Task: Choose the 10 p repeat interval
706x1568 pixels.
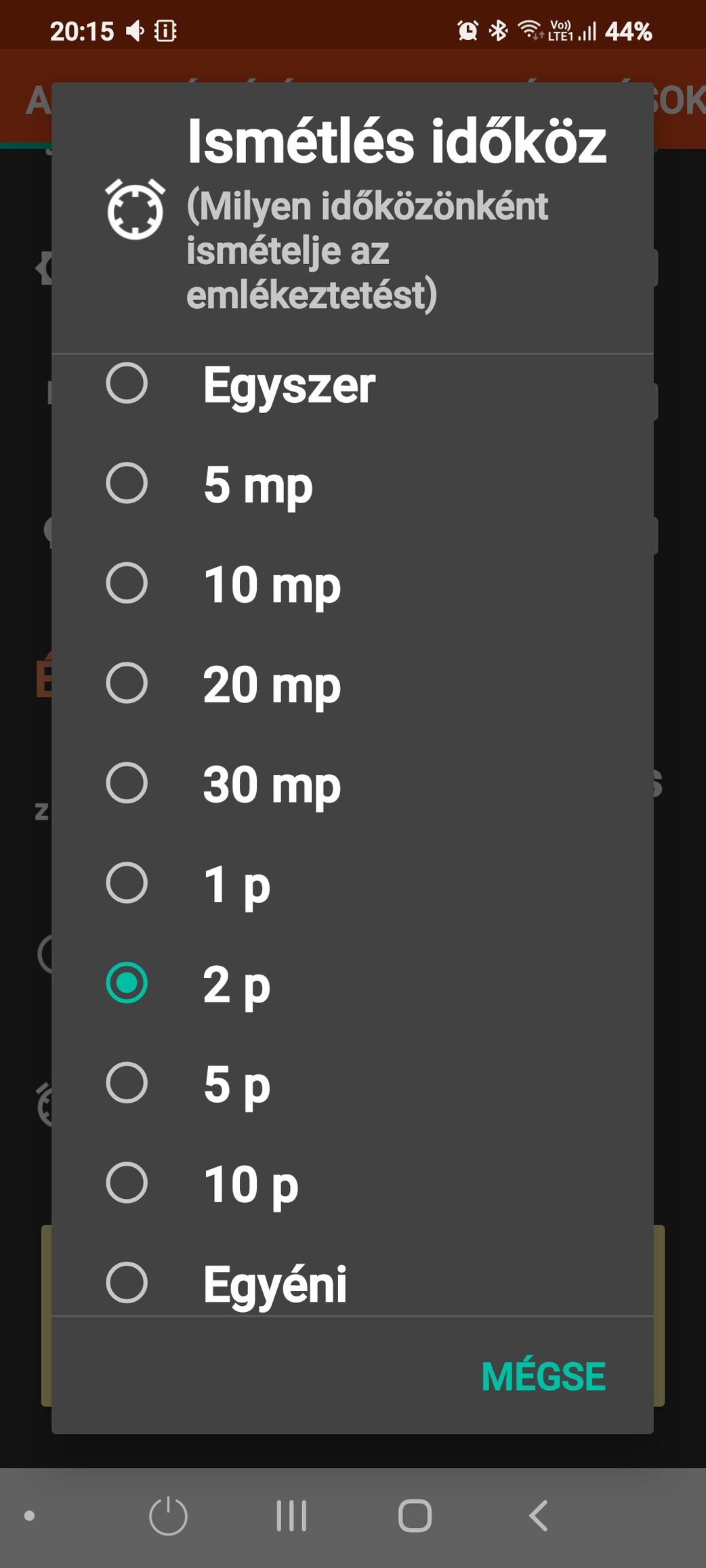Action: click(x=352, y=1183)
